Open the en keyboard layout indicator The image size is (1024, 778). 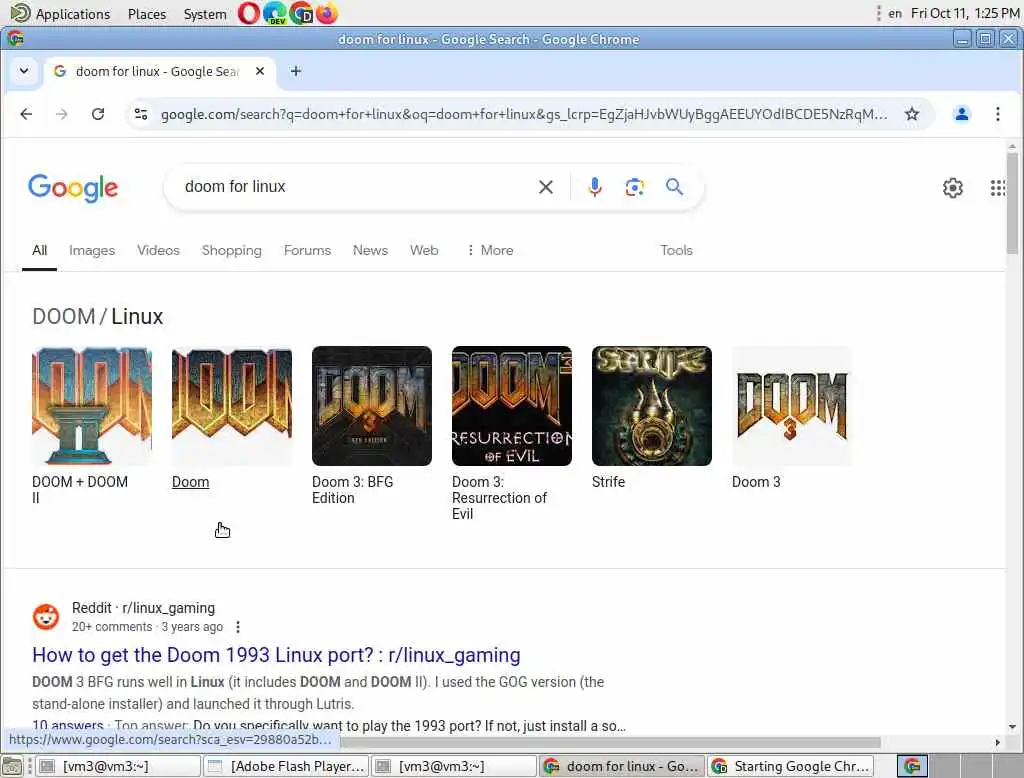(x=895, y=13)
